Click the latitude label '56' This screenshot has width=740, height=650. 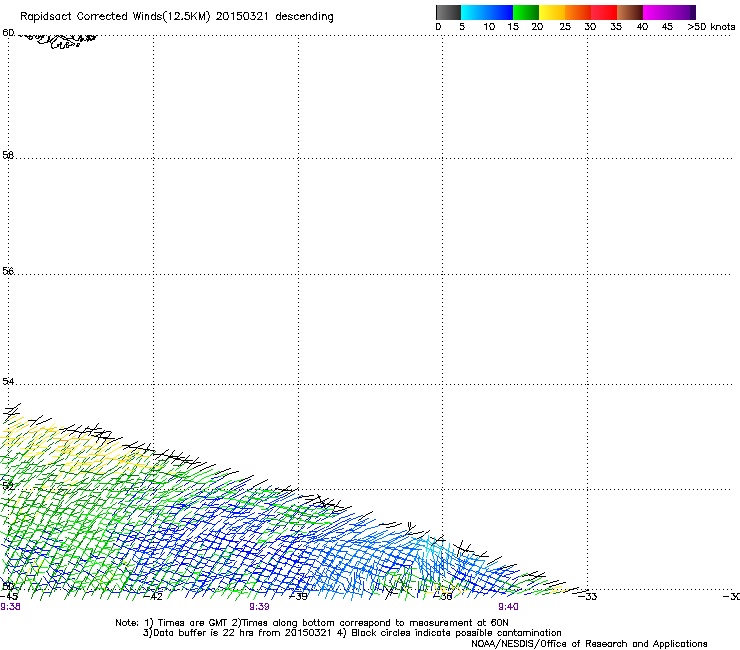click(x=8, y=271)
